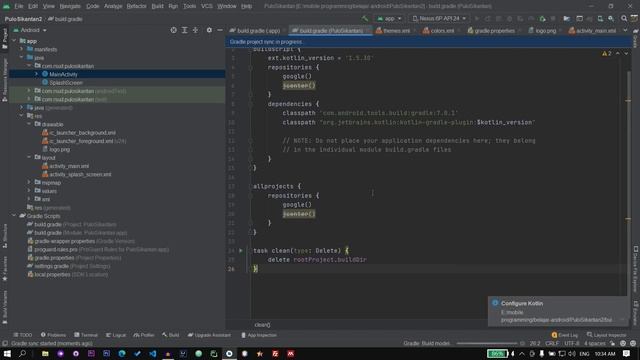640x360 pixels.
Task: Show the hidden editor tabs dropdown
Action: pos(625,30)
